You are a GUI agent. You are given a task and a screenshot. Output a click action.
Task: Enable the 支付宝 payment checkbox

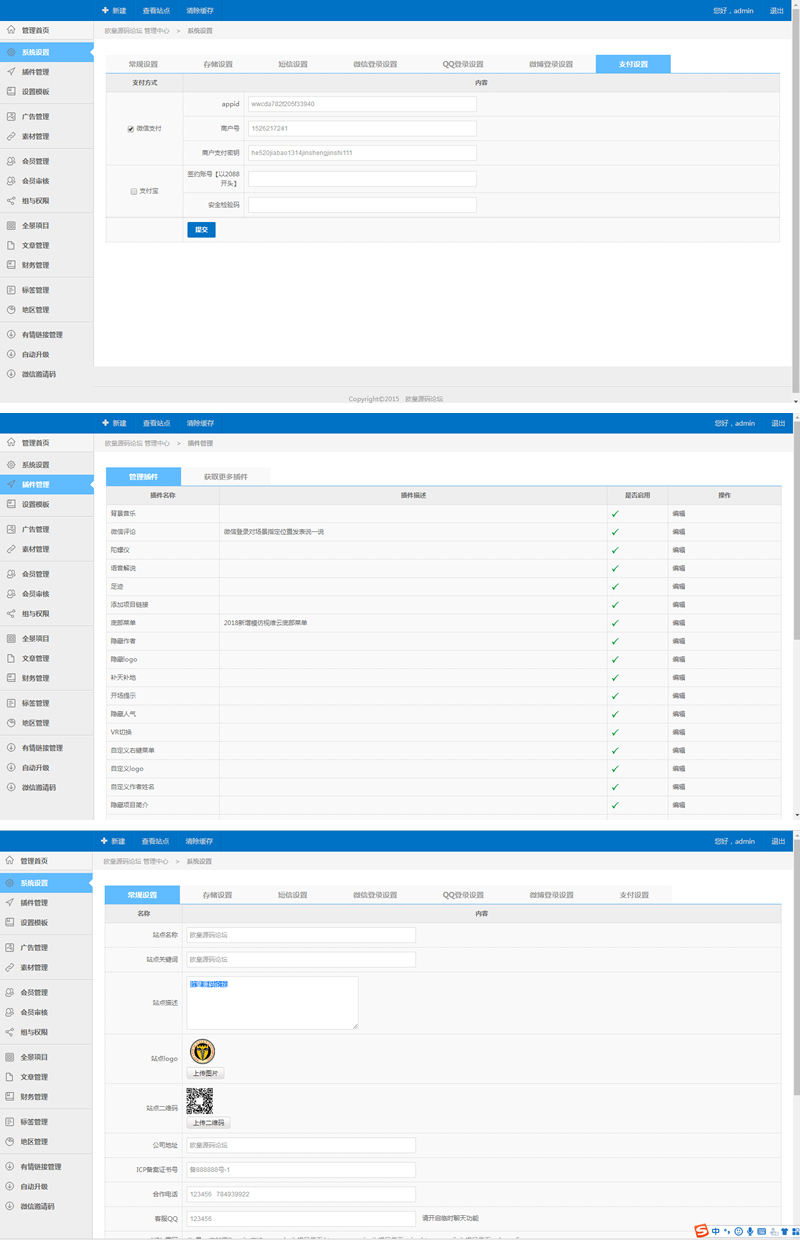134,191
